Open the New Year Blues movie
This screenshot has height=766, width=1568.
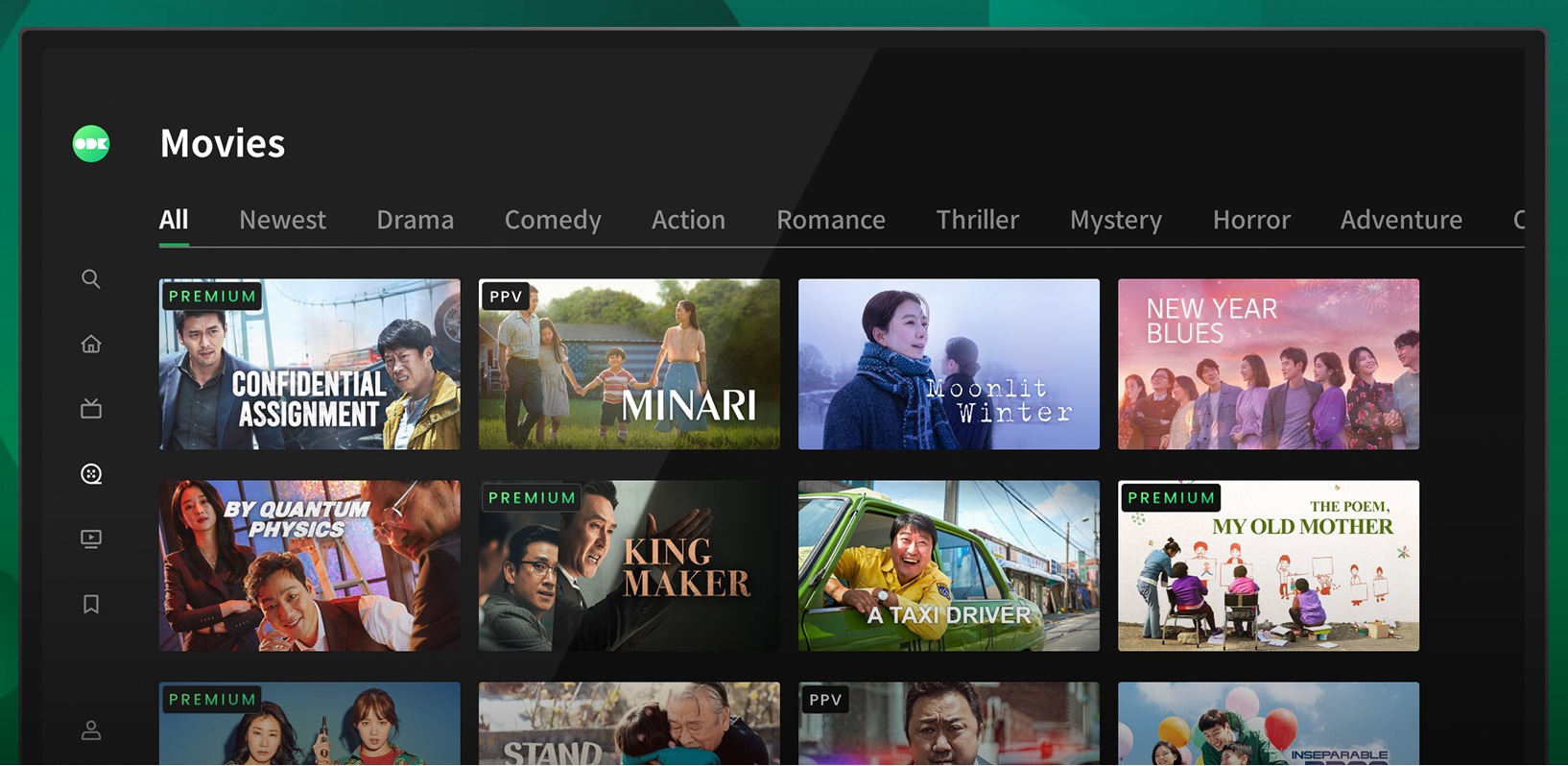[1269, 365]
